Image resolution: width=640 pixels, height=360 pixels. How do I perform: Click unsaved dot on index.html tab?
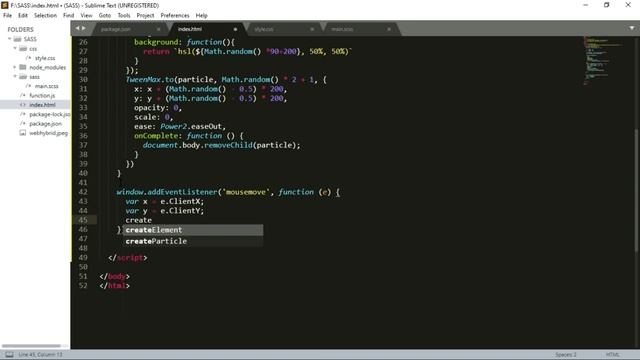click(235, 29)
